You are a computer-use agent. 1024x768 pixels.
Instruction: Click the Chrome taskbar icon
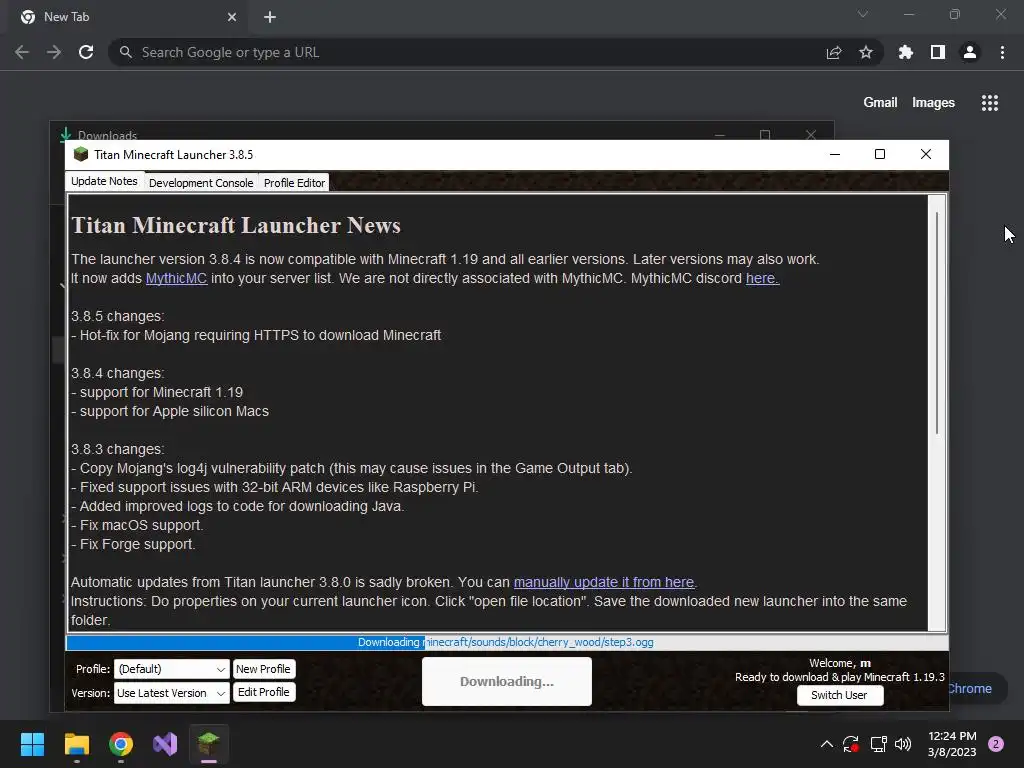tap(121, 744)
